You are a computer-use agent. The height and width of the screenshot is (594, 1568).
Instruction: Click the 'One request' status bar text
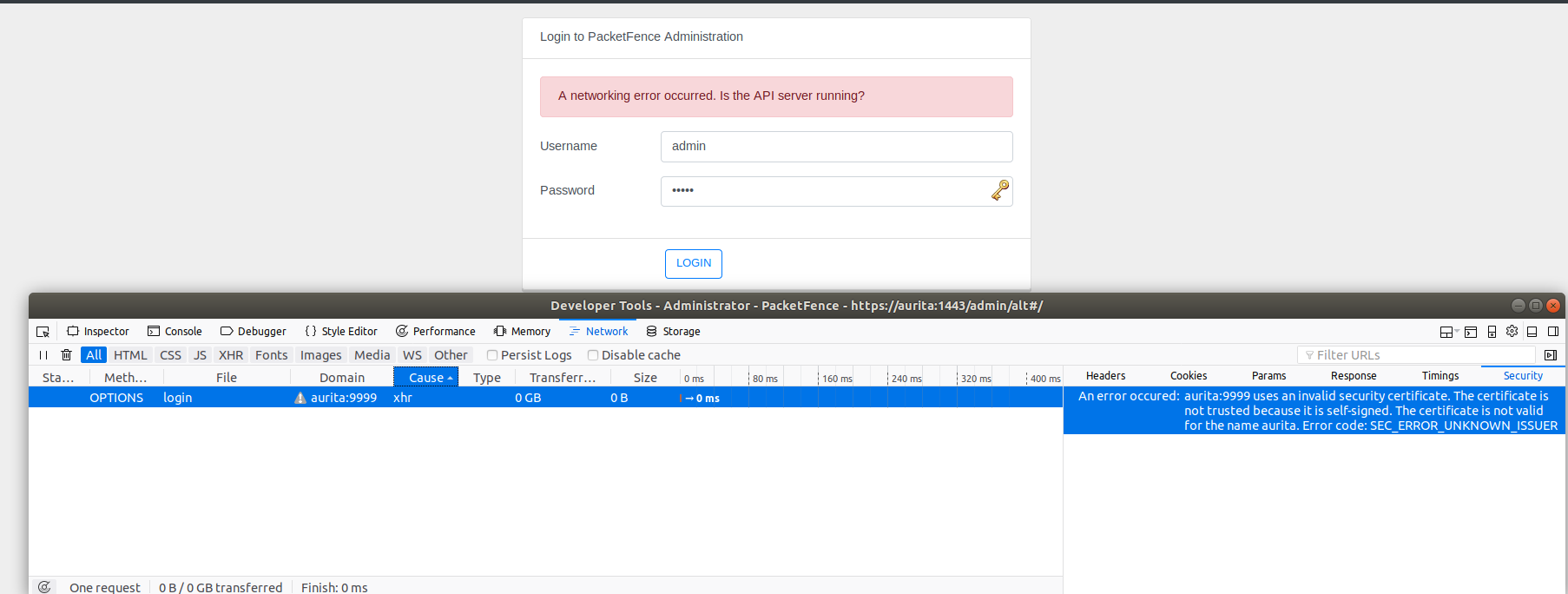(x=105, y=588)
